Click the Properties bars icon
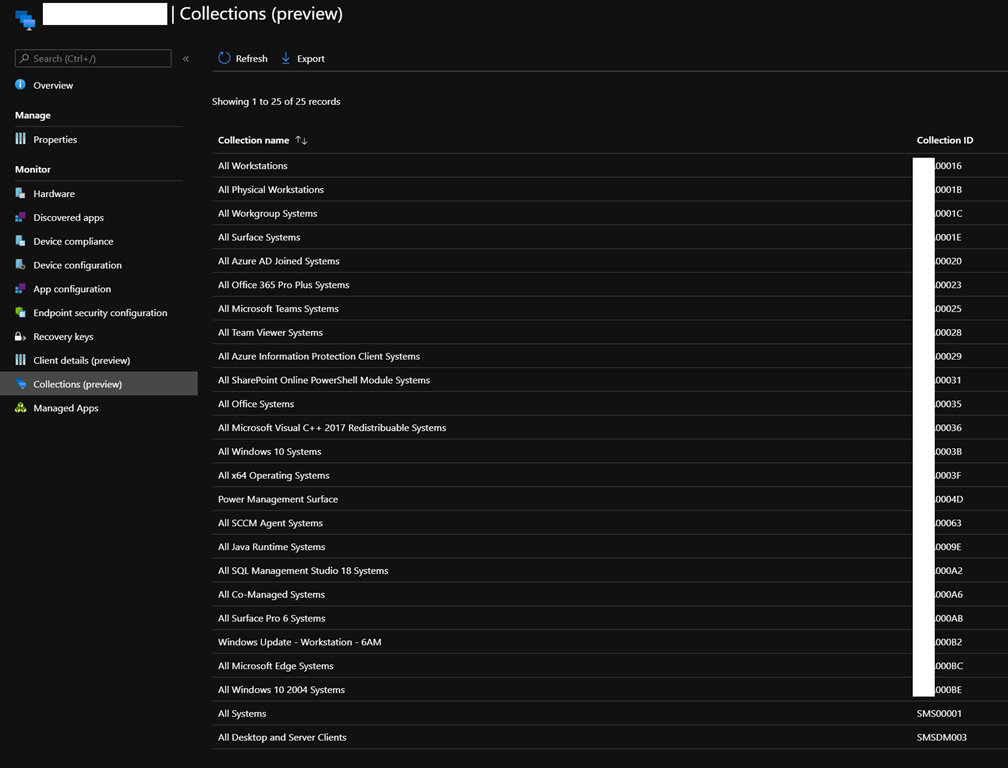The width and height of the screenshot is (1008, 768). click(x=20, y=139)
